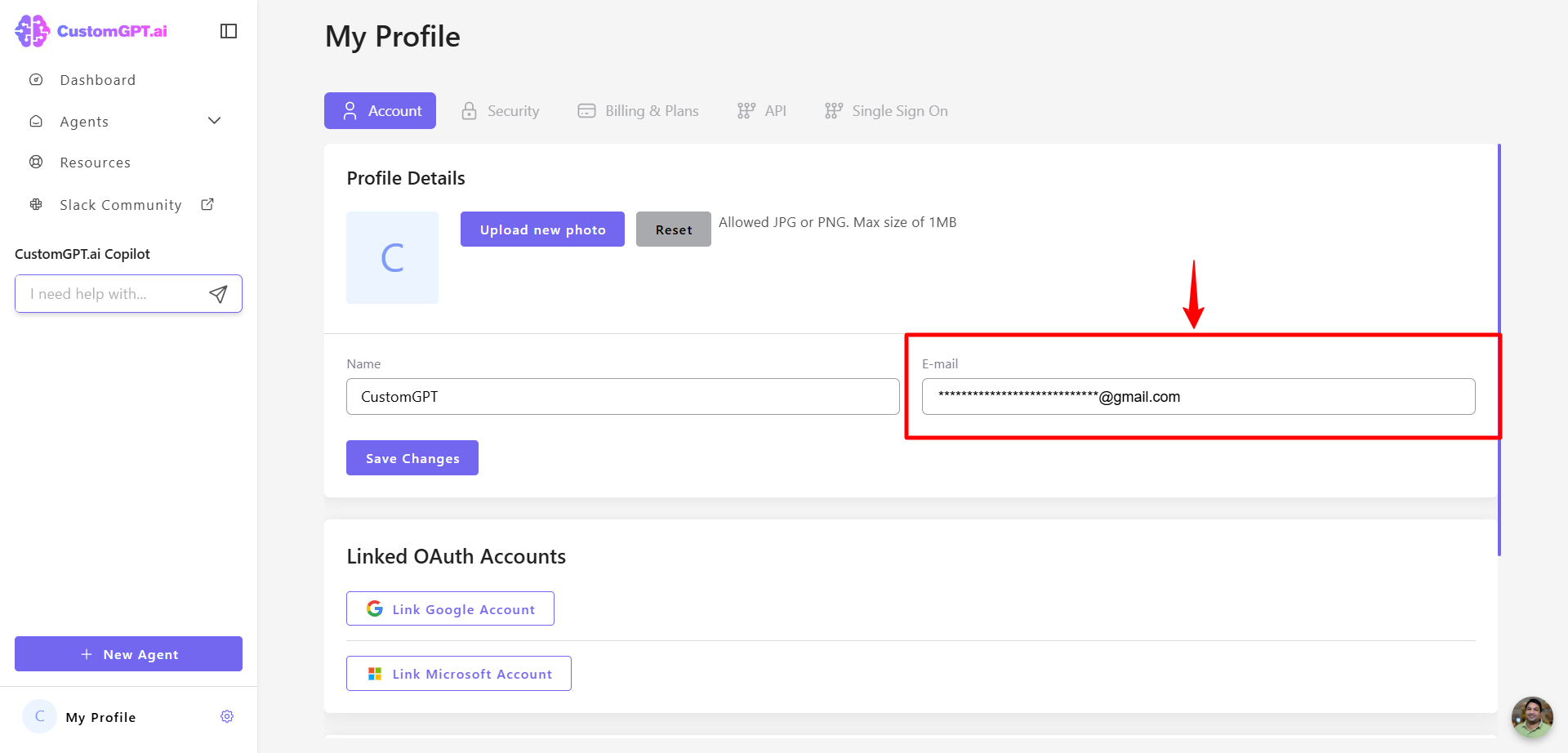This screenshot has width=1568, height=753.
Task: Open My Profile at sidebar bottom
Action: coord(100,717)
